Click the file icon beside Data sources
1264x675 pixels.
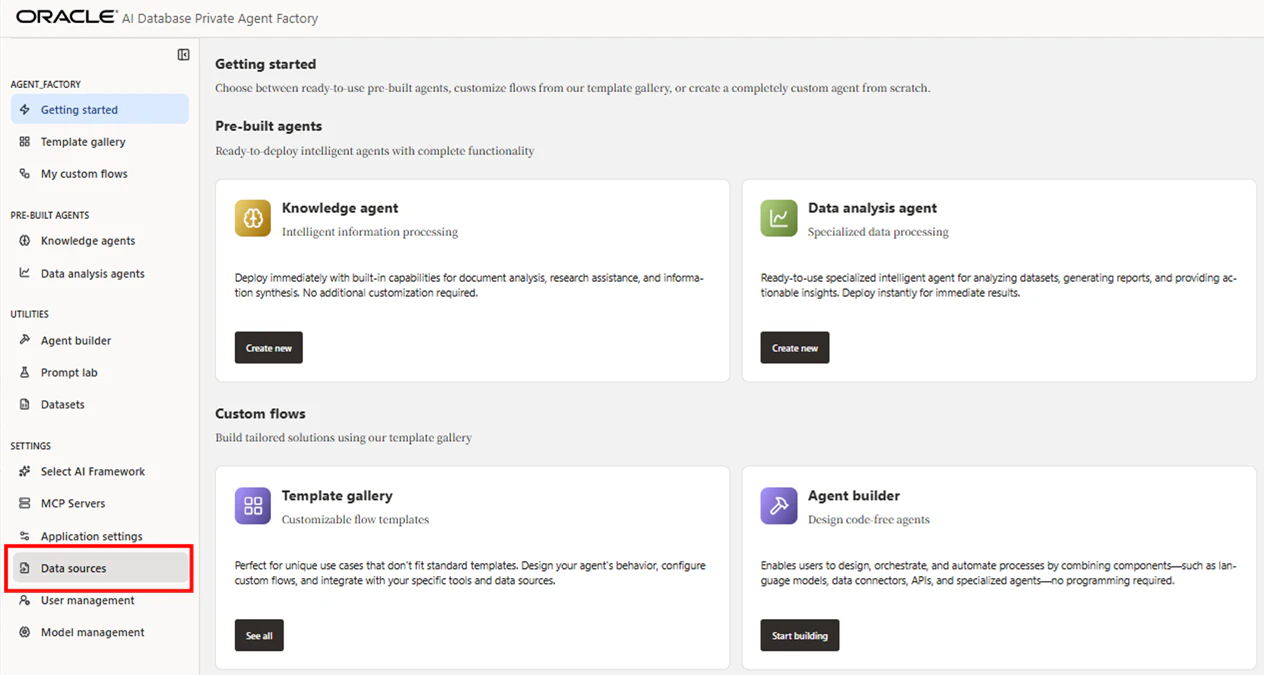coord(25,568)
